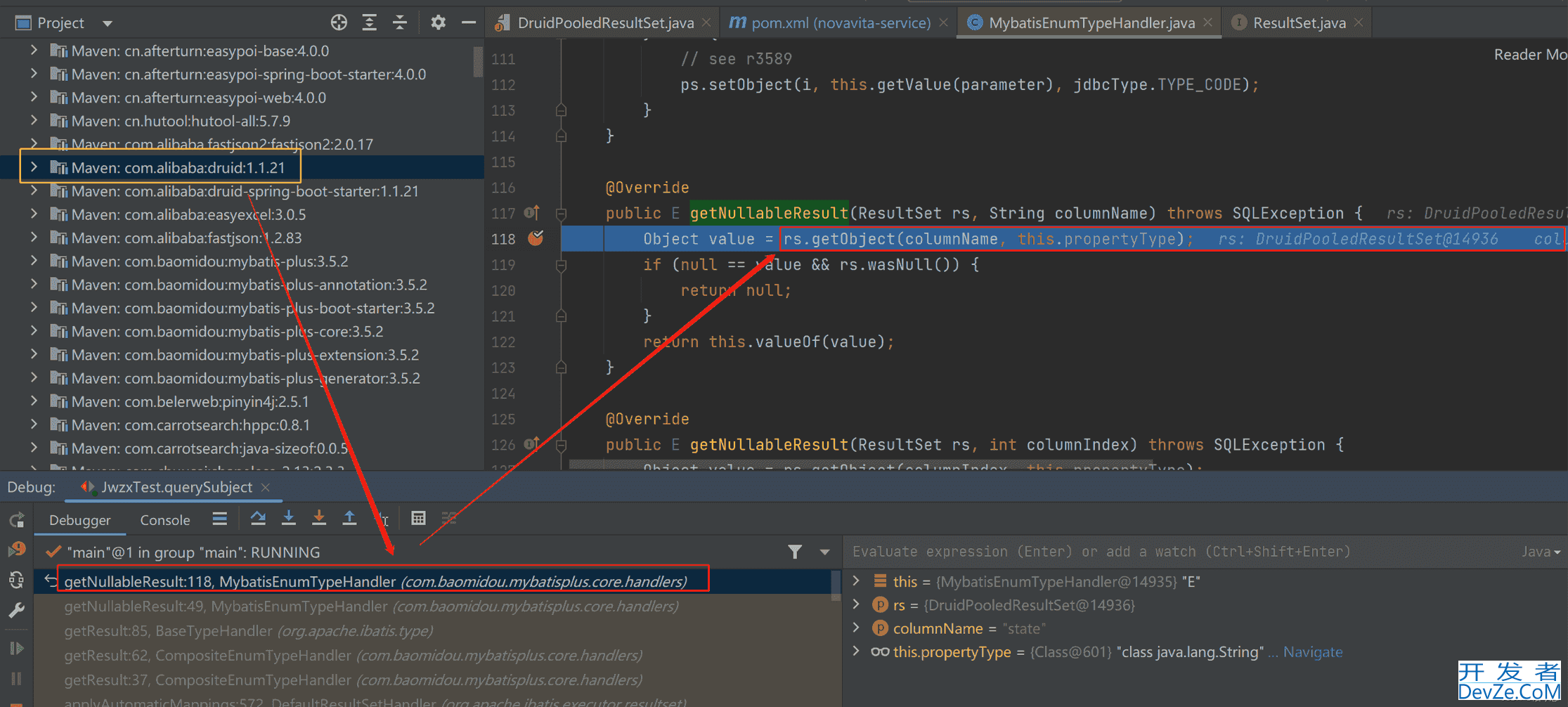
Task: Toggle code fold marker at line 126
Action: click(x=561, y=444)
